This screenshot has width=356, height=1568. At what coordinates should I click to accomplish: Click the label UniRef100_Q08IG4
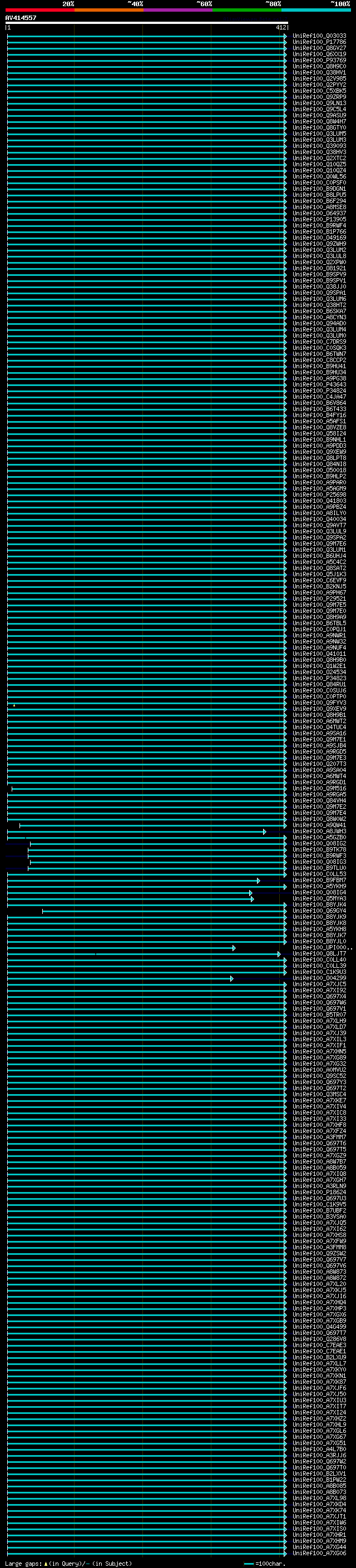pyautogui.click(x=319, y=892)
